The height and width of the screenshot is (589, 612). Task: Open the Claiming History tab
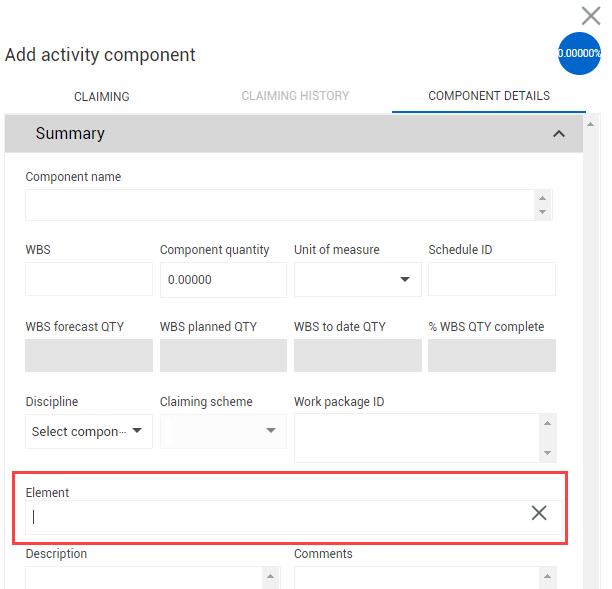[x=295, y=96]
